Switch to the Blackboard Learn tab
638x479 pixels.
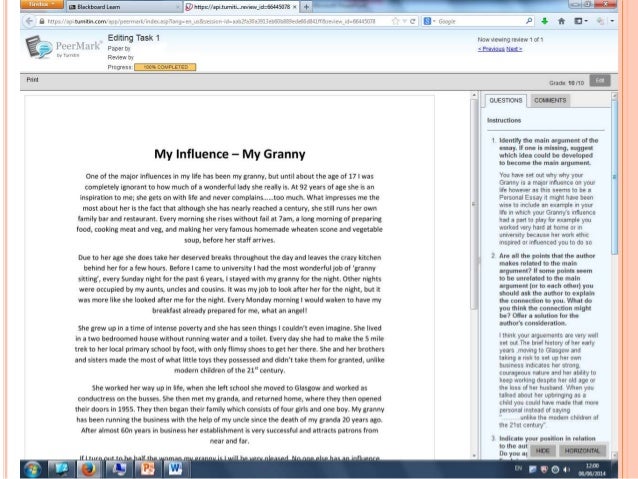coord(123,7)
